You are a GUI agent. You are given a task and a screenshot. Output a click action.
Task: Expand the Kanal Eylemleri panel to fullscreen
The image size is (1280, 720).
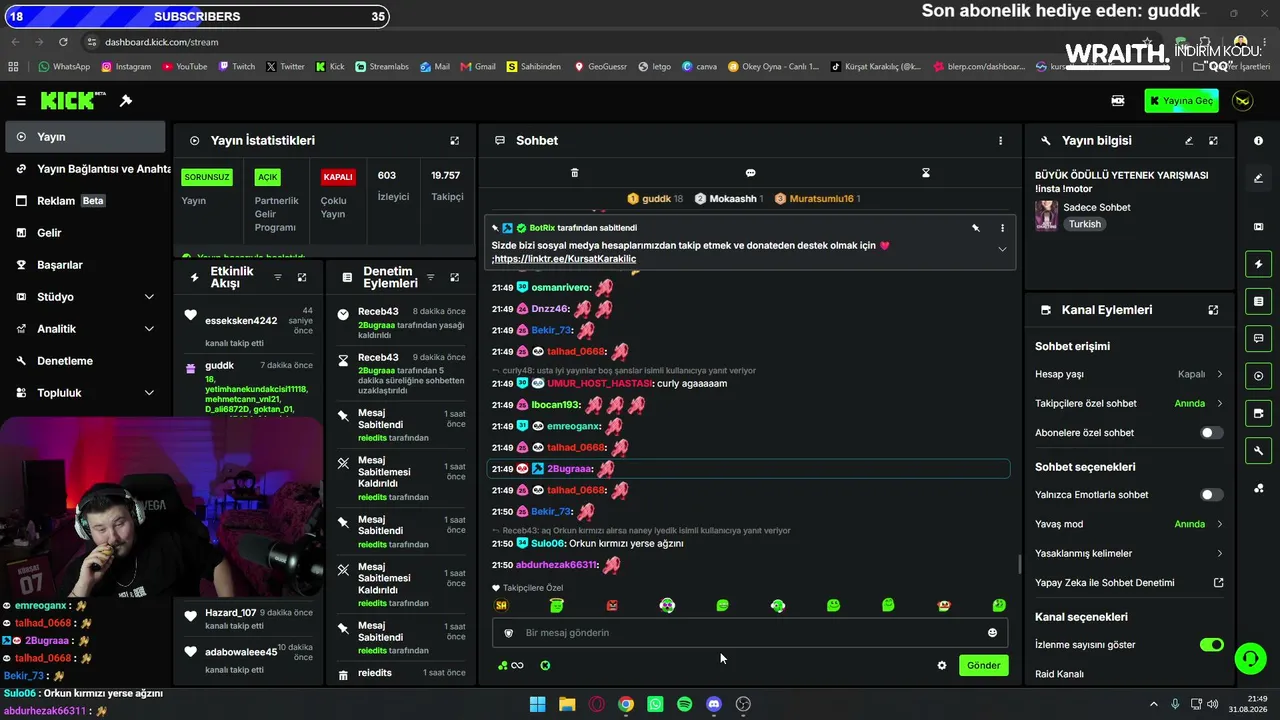point(1213,311)
